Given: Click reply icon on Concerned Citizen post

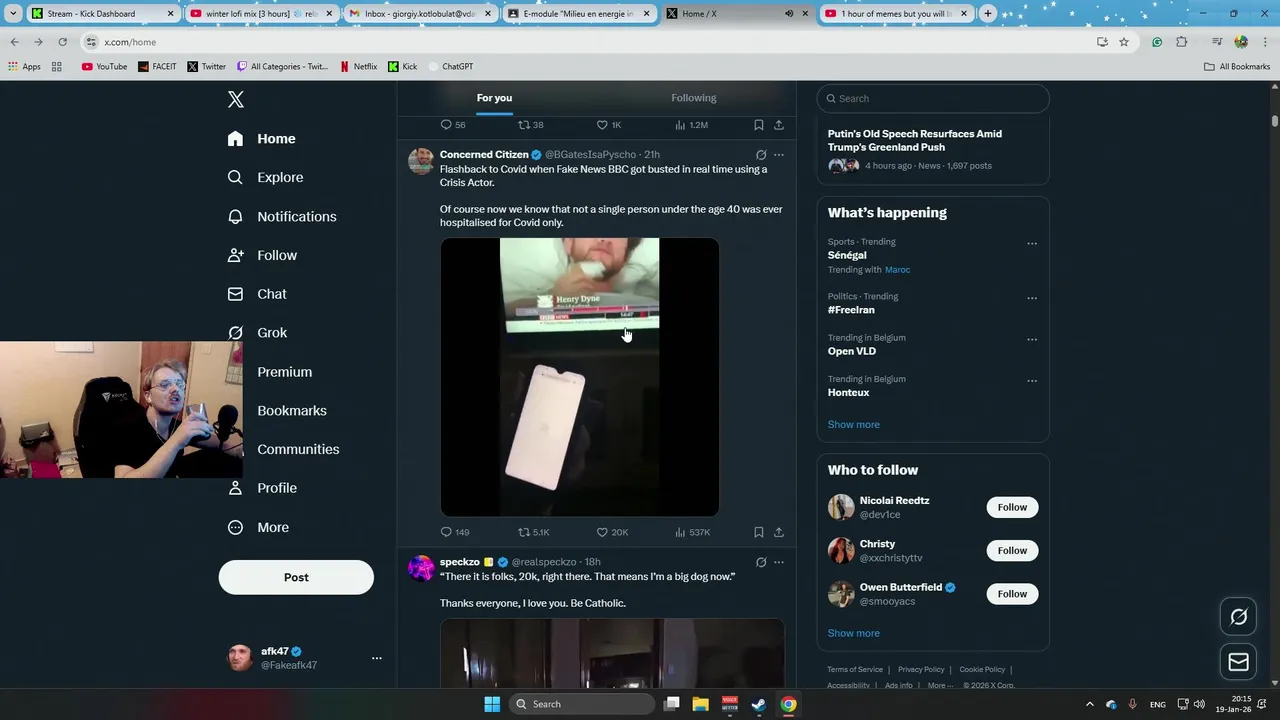Looking at the screenshot, I should 447,532.
